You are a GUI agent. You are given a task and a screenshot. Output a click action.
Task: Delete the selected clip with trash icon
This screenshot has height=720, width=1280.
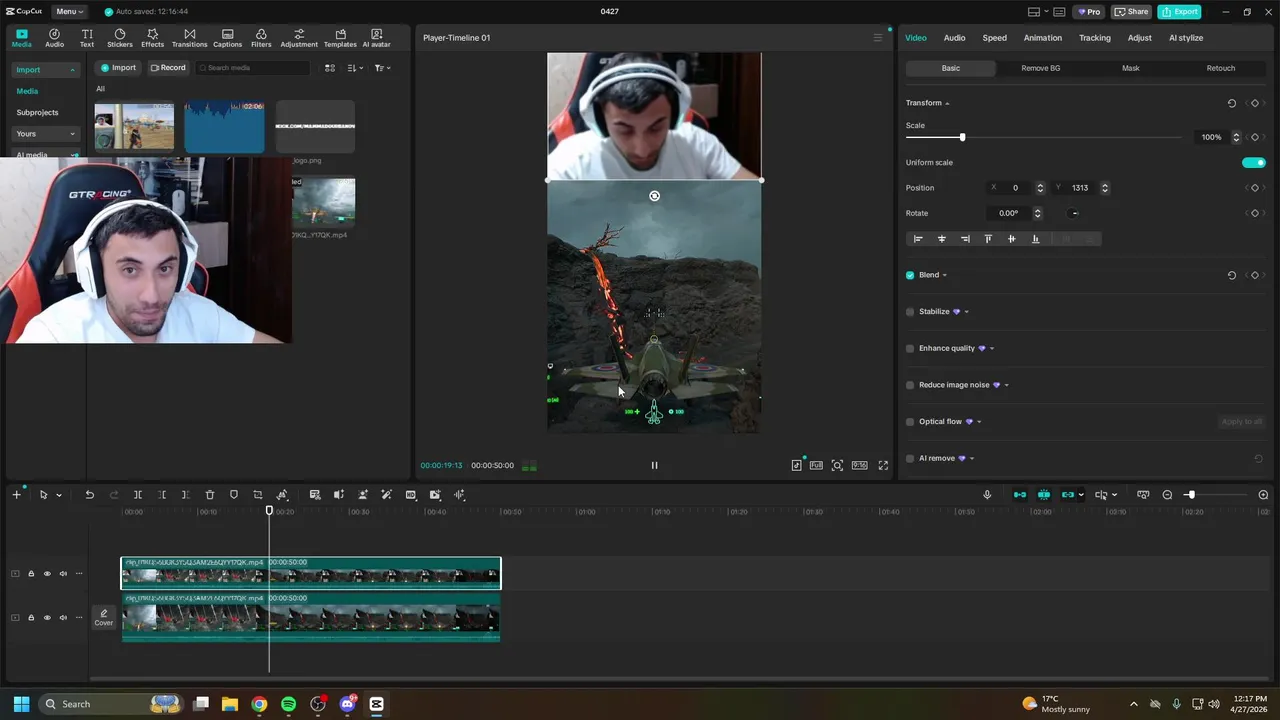click(x=210, y=495)
